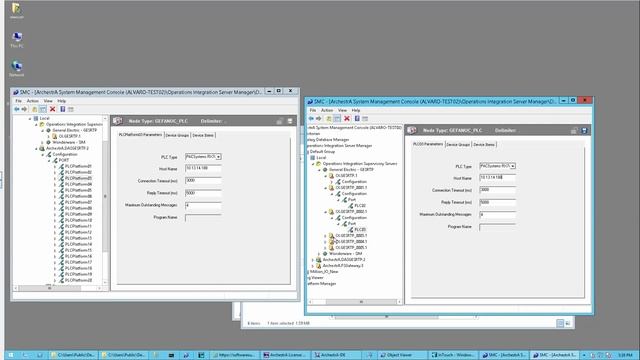This screenshot has width=640, height=360.
Task: Click lock icon in left window Node Type header
Action: click(x=280, y=121)
